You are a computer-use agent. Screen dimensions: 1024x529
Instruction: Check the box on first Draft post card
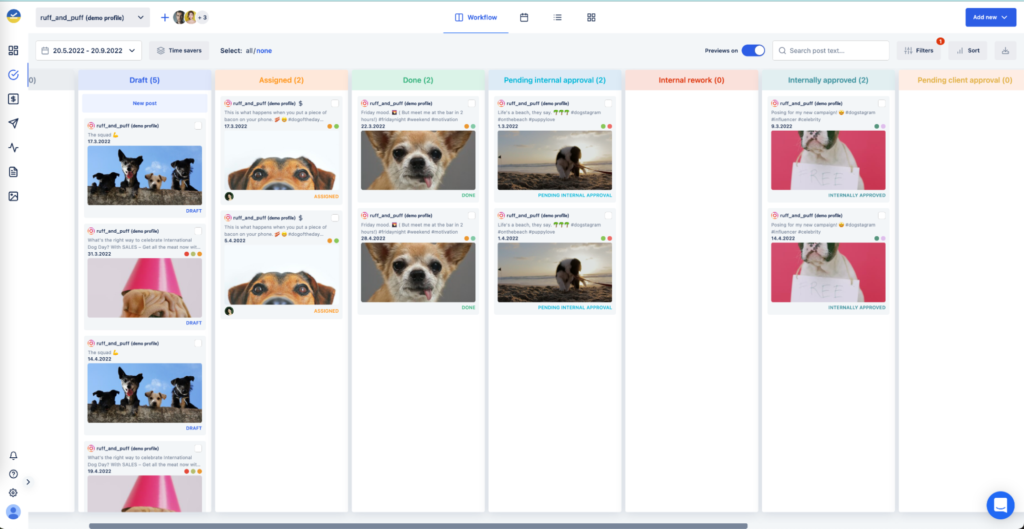(199, 125)
